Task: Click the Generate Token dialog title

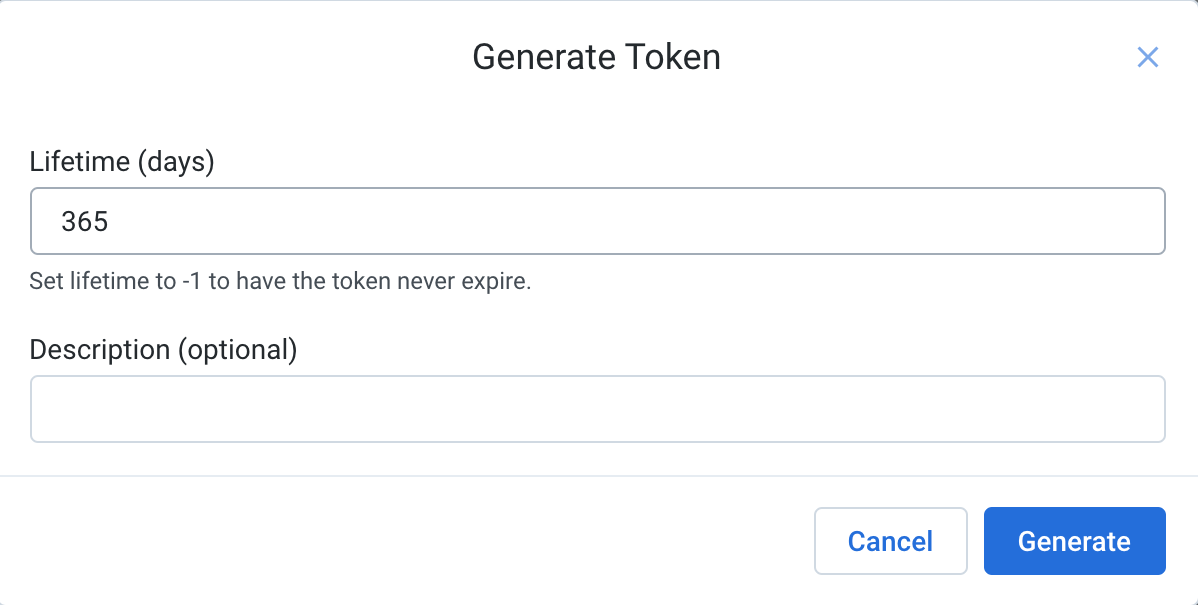Action: click(x=597, y=57)
